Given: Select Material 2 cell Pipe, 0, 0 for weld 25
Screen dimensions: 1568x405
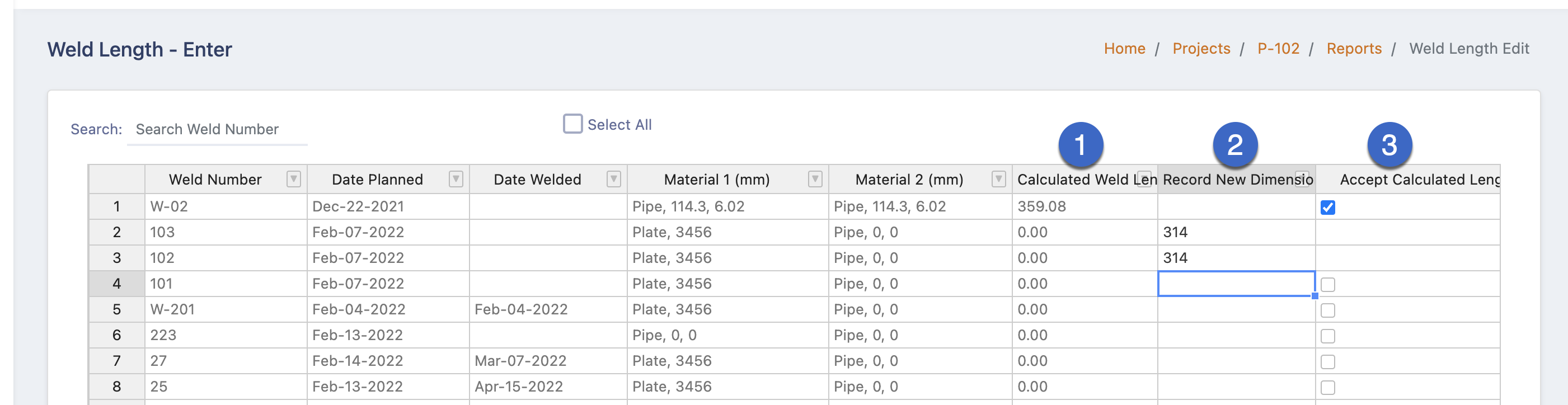Looking at the screenshot, I should coord(921,387).
